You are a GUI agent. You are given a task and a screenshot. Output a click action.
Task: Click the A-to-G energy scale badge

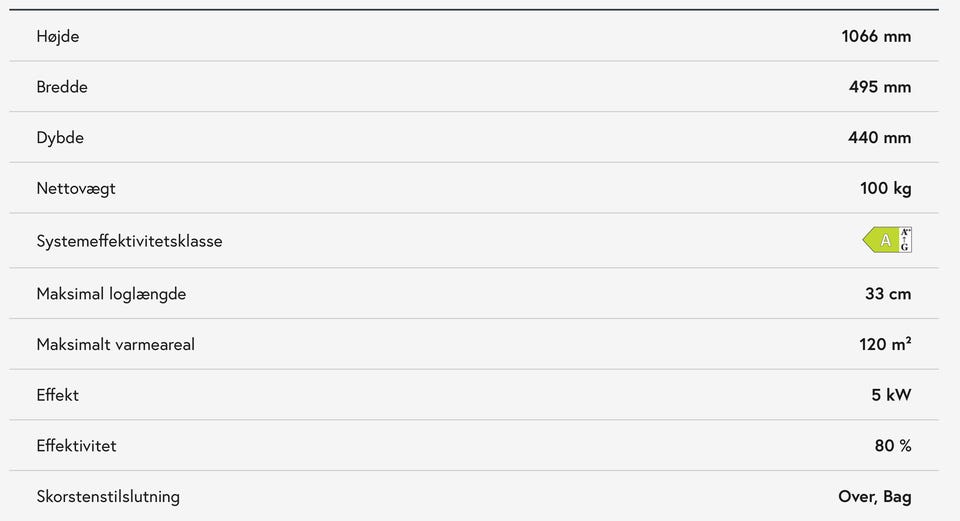click(x=905, y=240)
